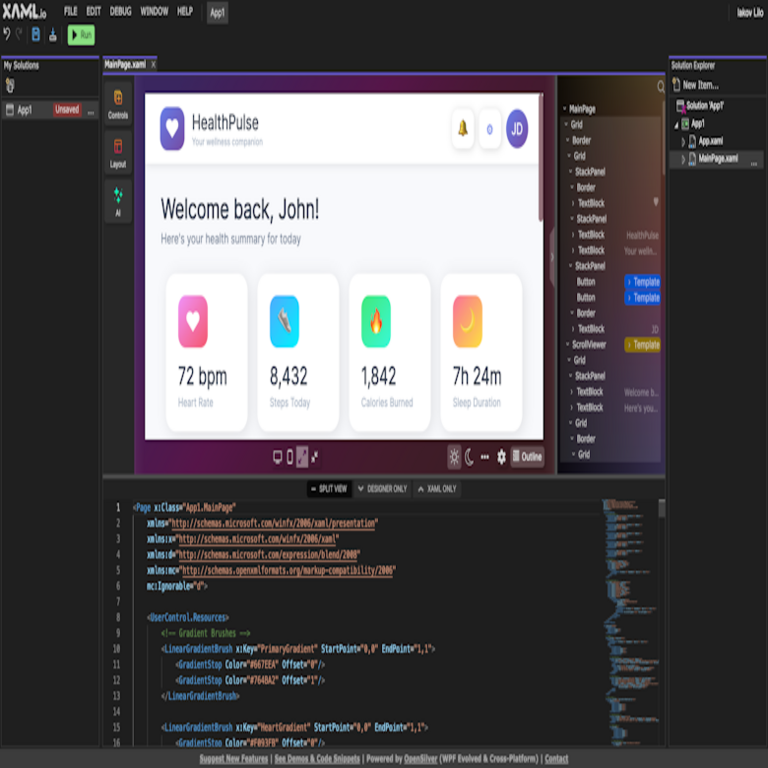
Task: Open the Suggest New Features link
Action: pyautogui.click(x=233, y=759)
